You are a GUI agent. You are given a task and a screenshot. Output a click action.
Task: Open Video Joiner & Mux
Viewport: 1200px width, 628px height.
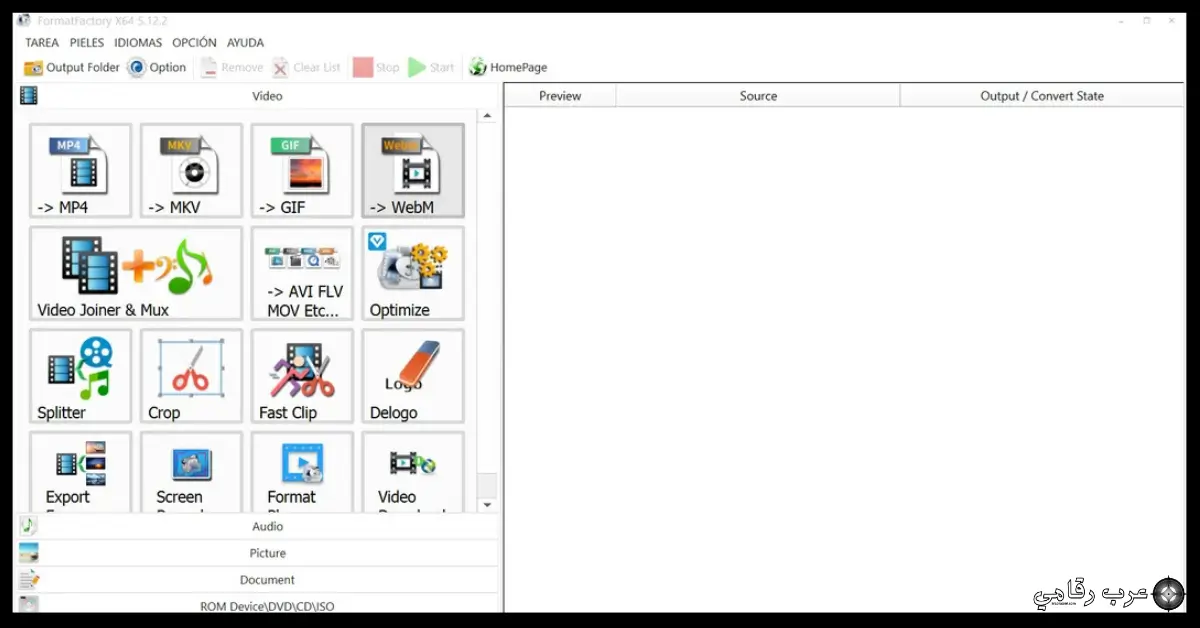135,273
